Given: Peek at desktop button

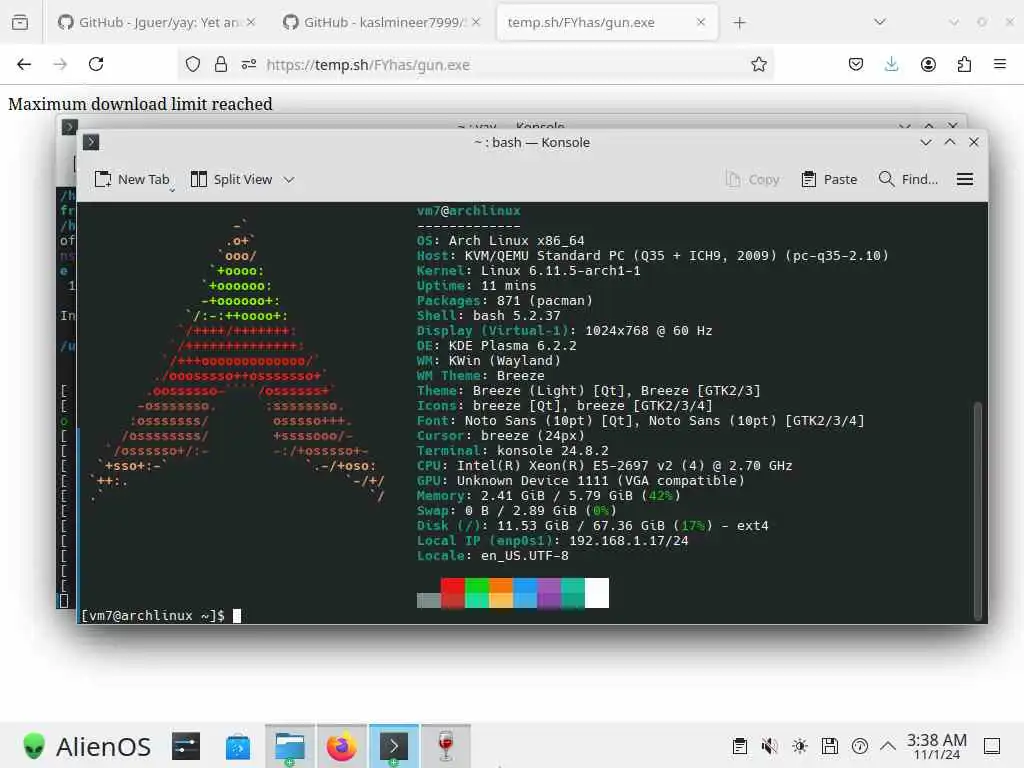Looking at the screenshot, I should pos(992,746).
